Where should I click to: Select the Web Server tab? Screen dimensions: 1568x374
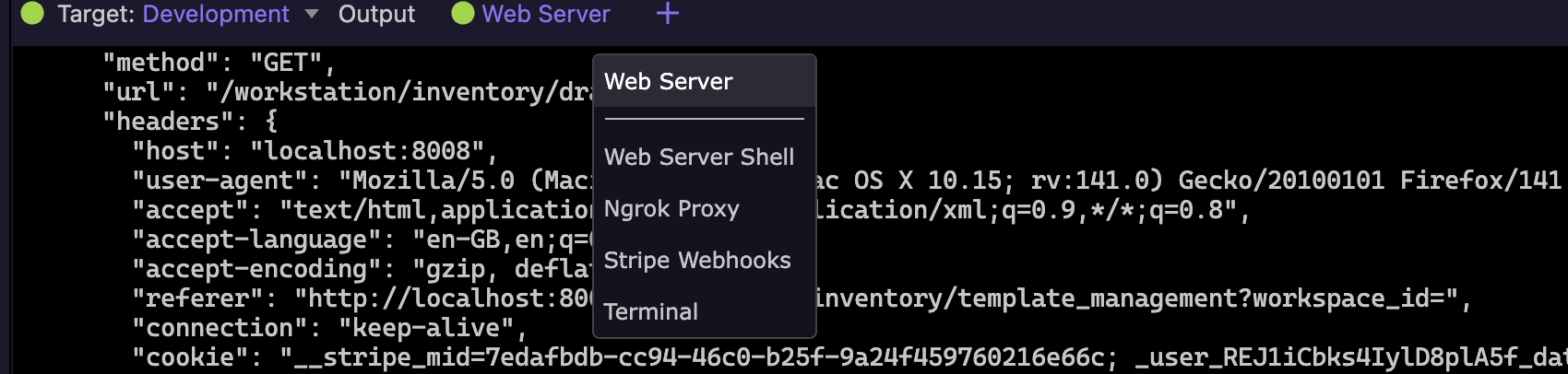tap(546, 14)
